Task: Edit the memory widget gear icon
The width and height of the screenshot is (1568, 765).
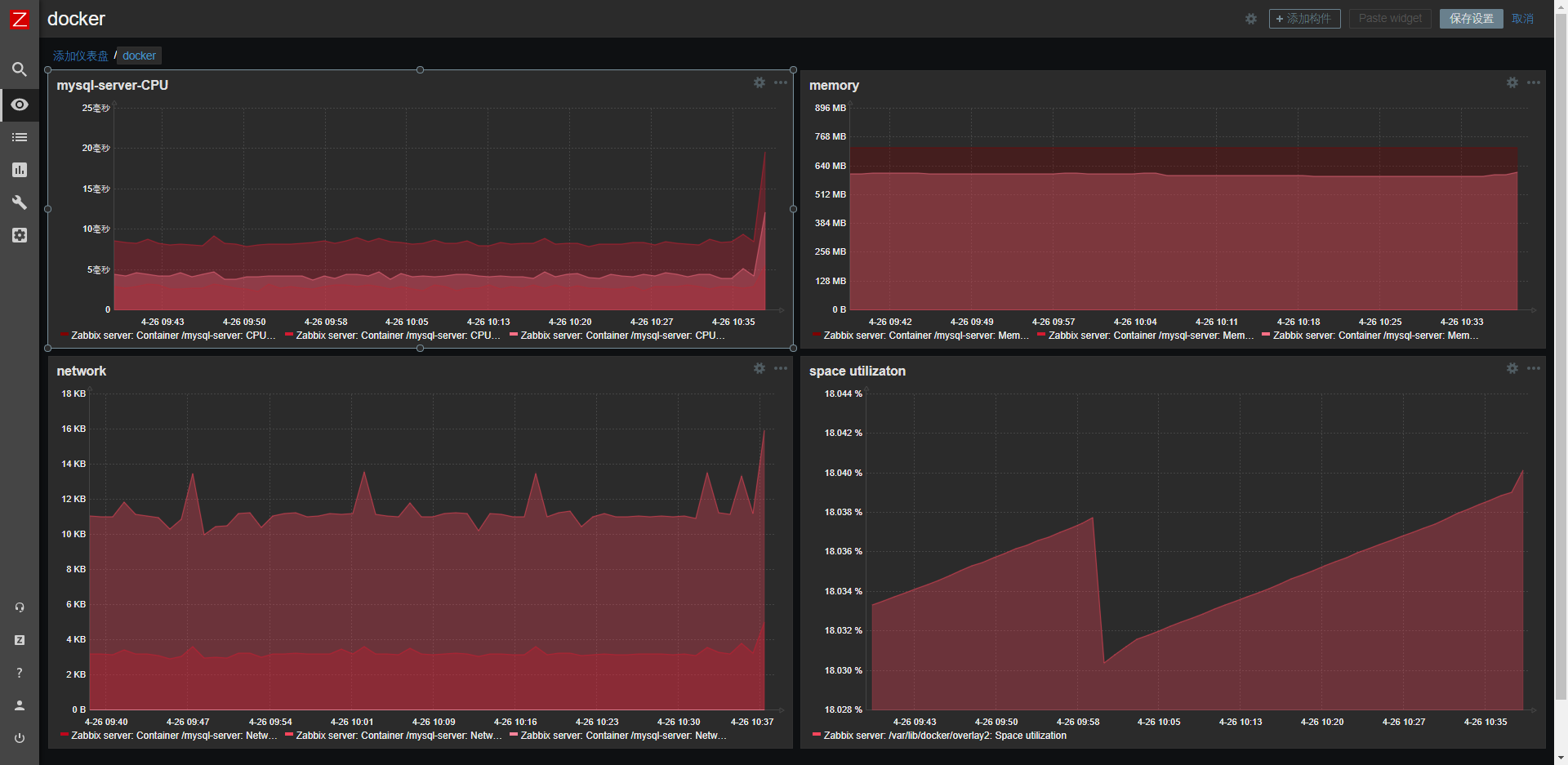Action: coord(1512,82)
